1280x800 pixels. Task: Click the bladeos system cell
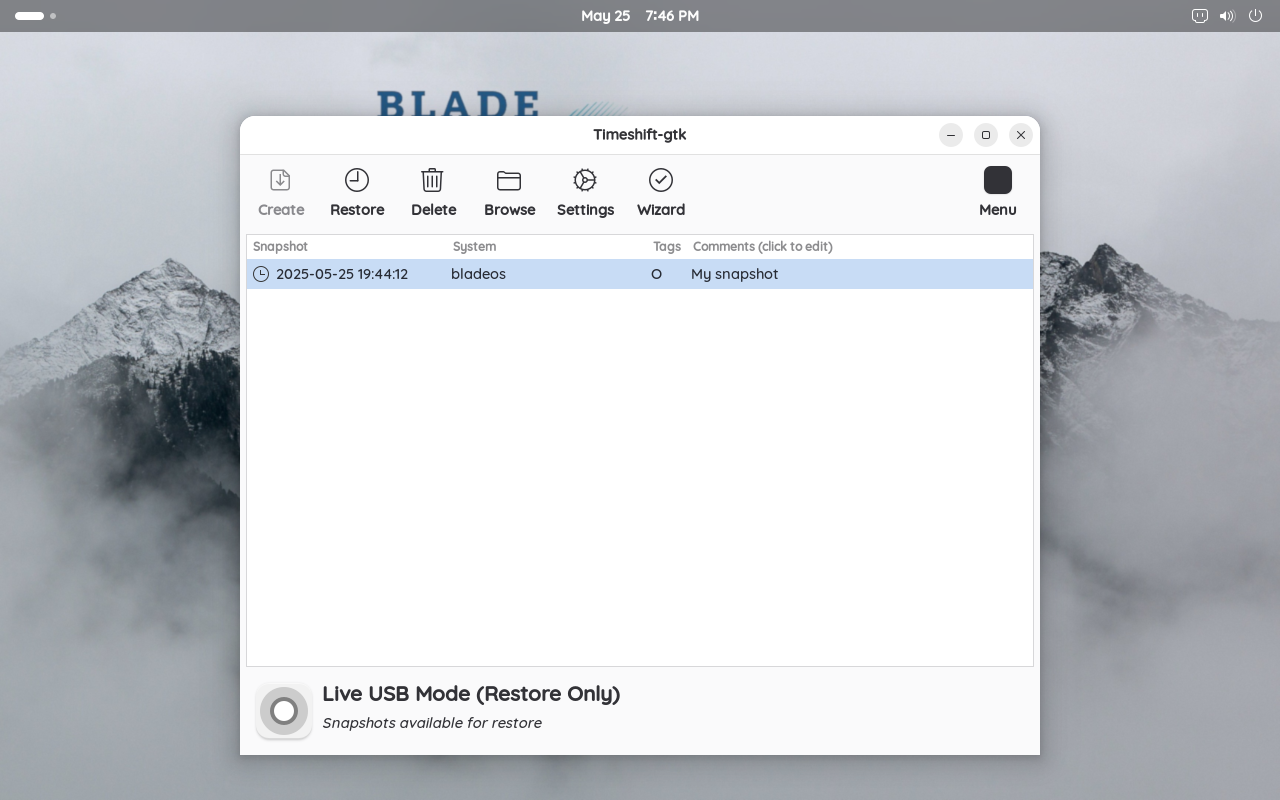pos(478,274)
